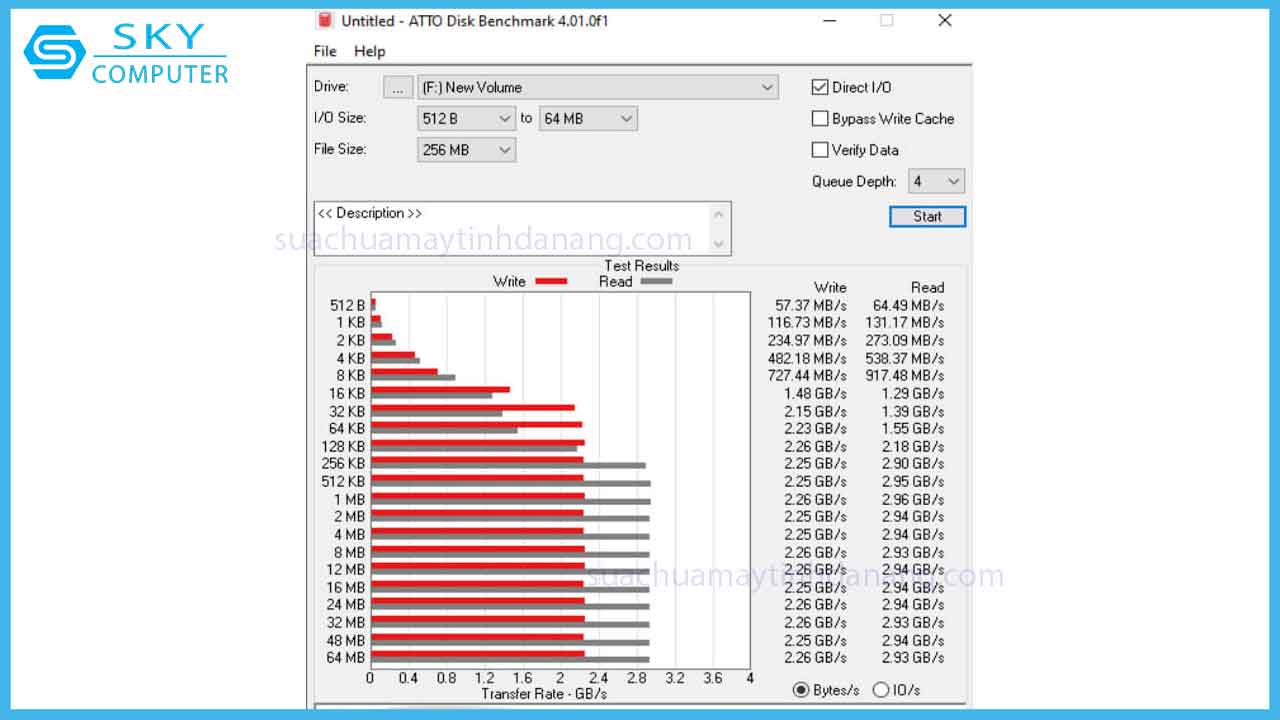Click the 64.49 MB/s read value
The width and height of the screenshot is (1280, 720).
(x=908, y=305)
